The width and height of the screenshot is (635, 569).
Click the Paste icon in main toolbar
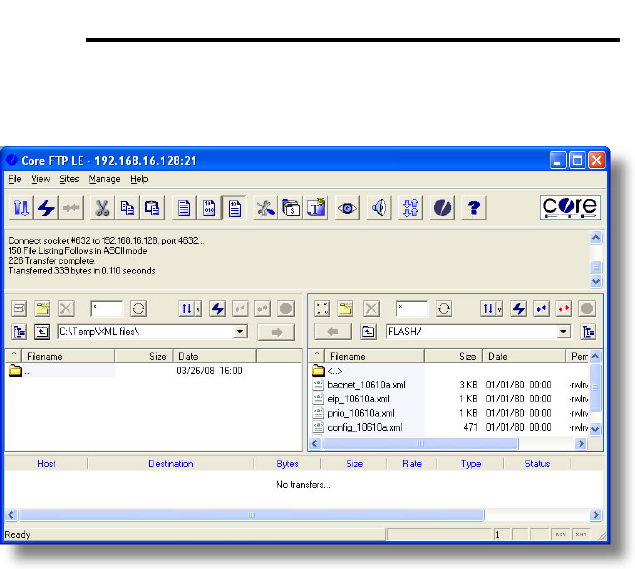[x=152, y=208]
